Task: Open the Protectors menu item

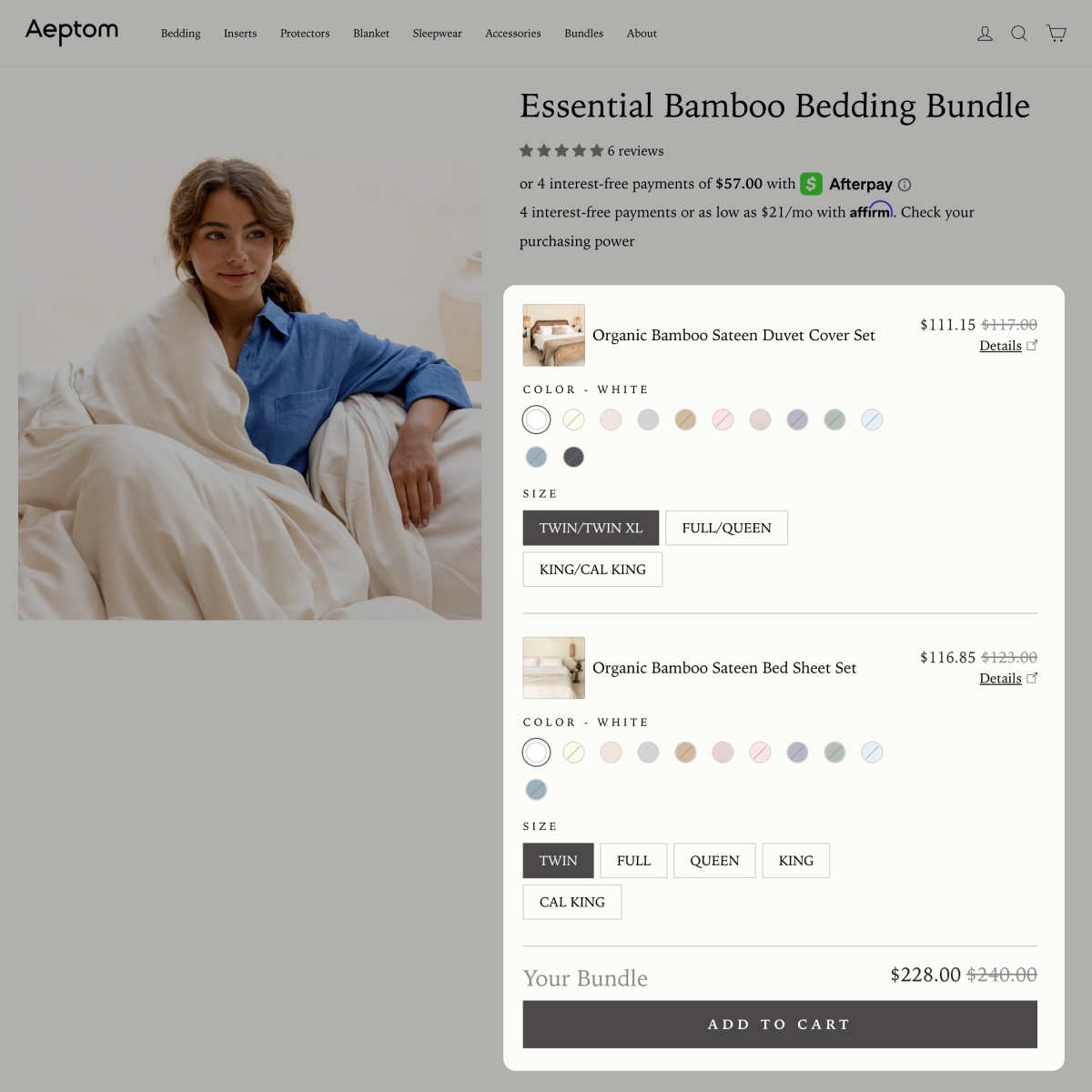Action: pyautogui.click(x=305, y=34)
